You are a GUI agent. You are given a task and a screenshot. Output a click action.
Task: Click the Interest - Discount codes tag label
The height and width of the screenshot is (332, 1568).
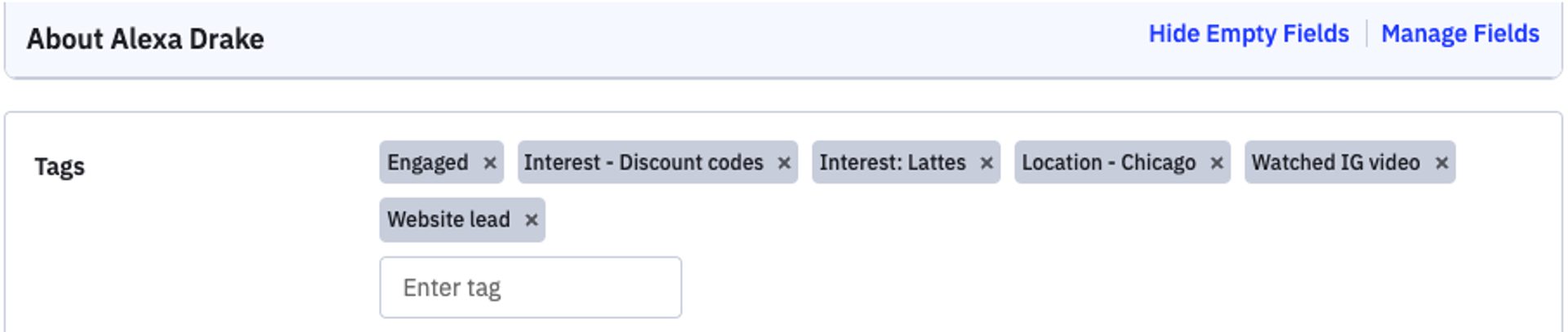(644, 163)
